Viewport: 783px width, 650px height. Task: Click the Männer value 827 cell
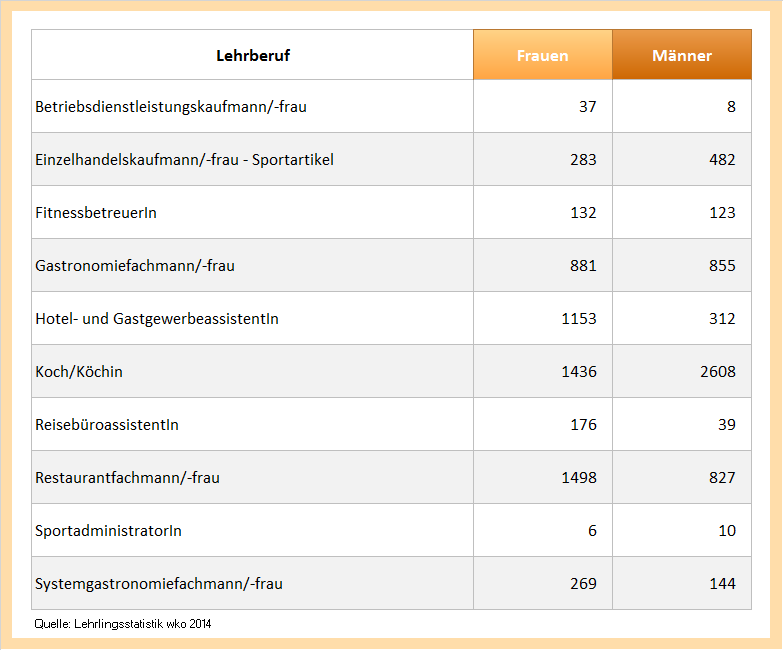tap(721, 477)
